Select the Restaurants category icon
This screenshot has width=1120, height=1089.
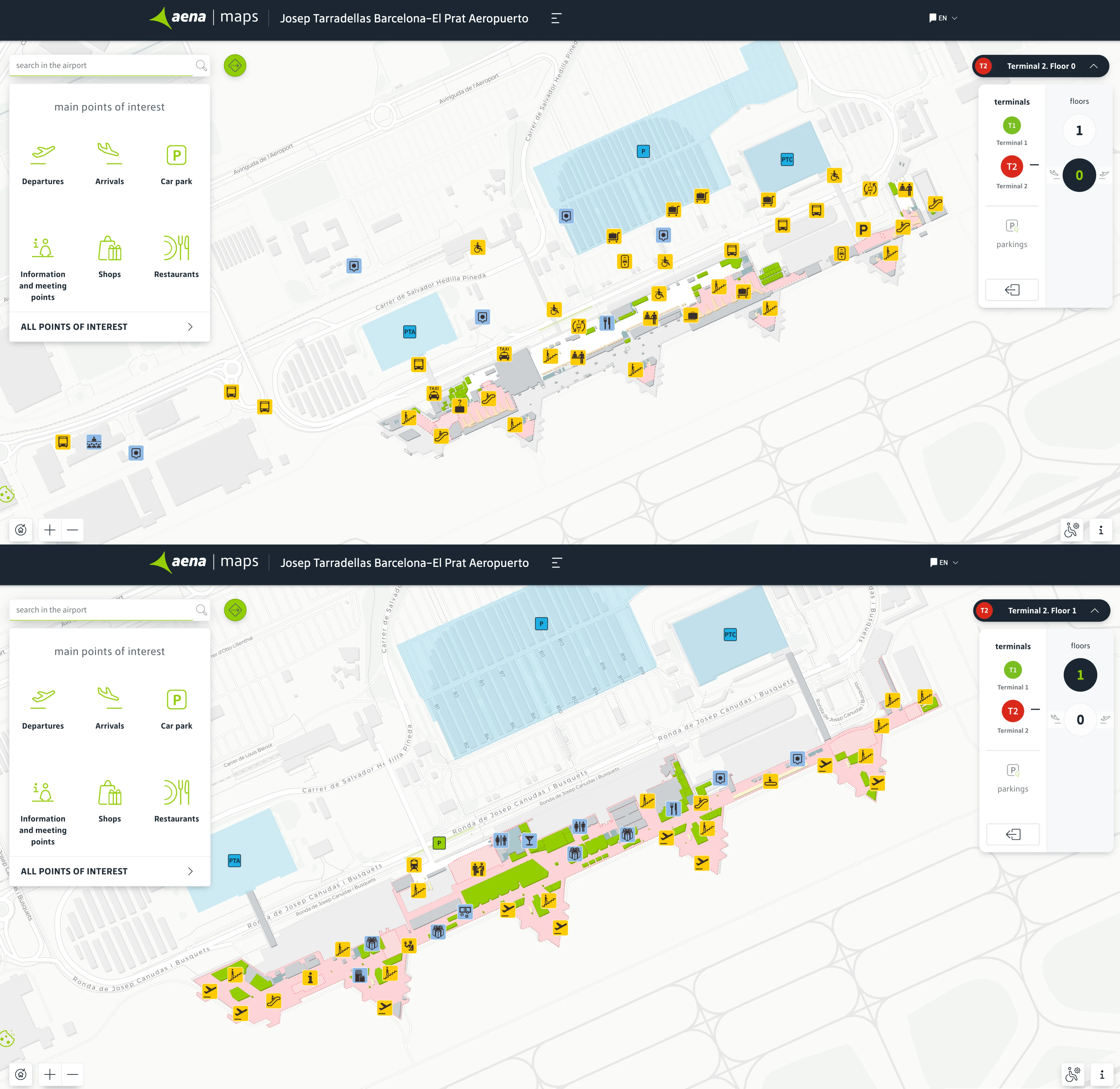(x=176, y=248)
